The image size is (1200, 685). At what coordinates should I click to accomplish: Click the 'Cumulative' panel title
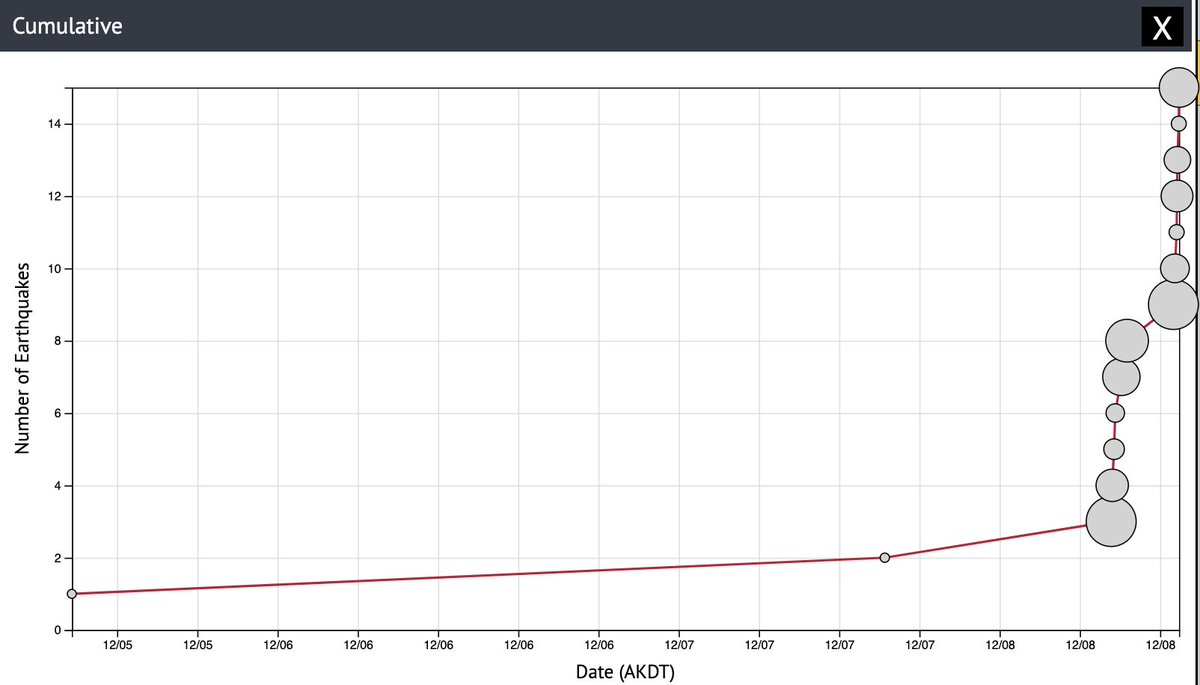(68, 26)
